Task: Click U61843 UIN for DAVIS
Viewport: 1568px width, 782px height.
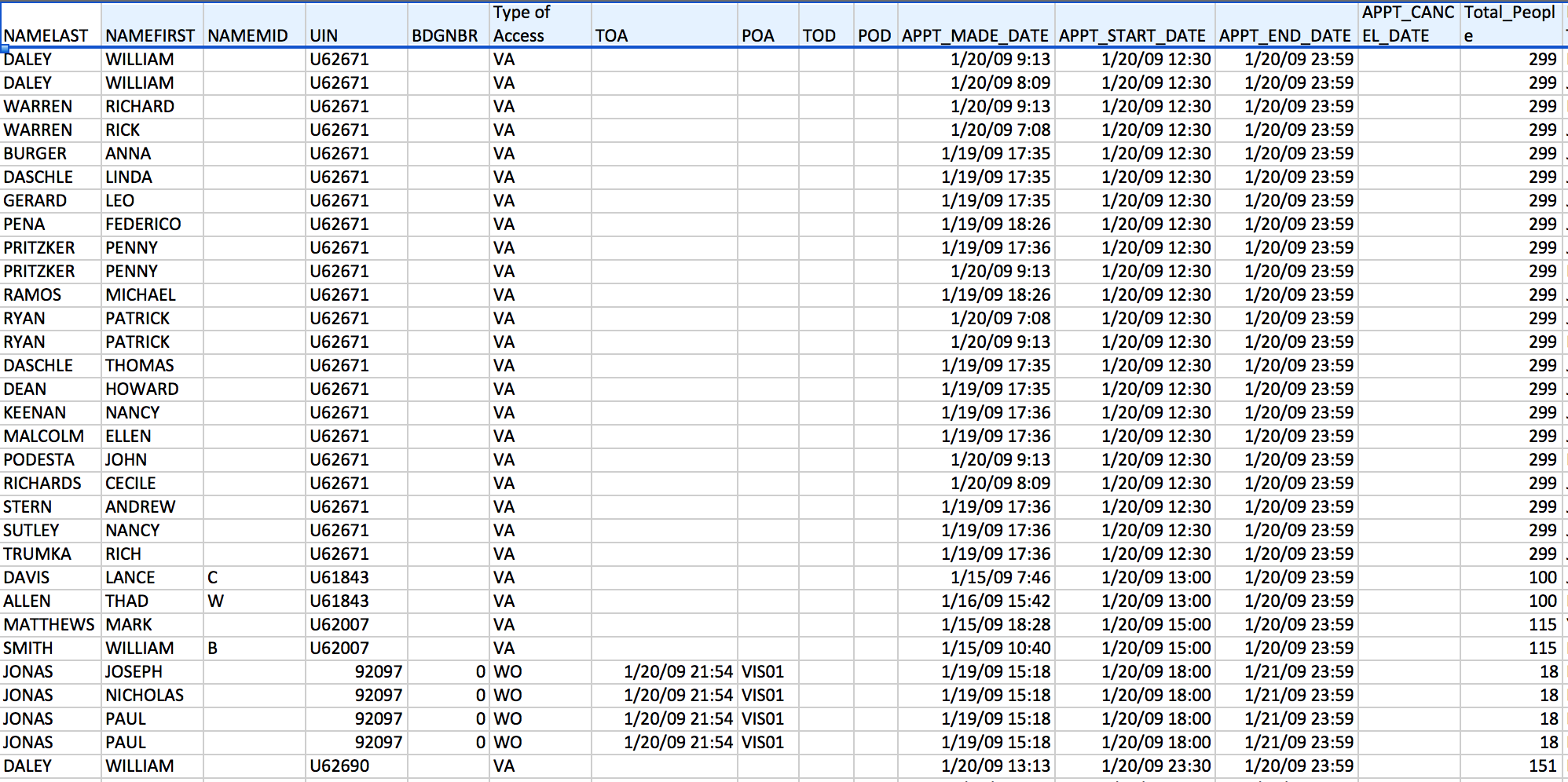Action: click(x=357, y=578)
